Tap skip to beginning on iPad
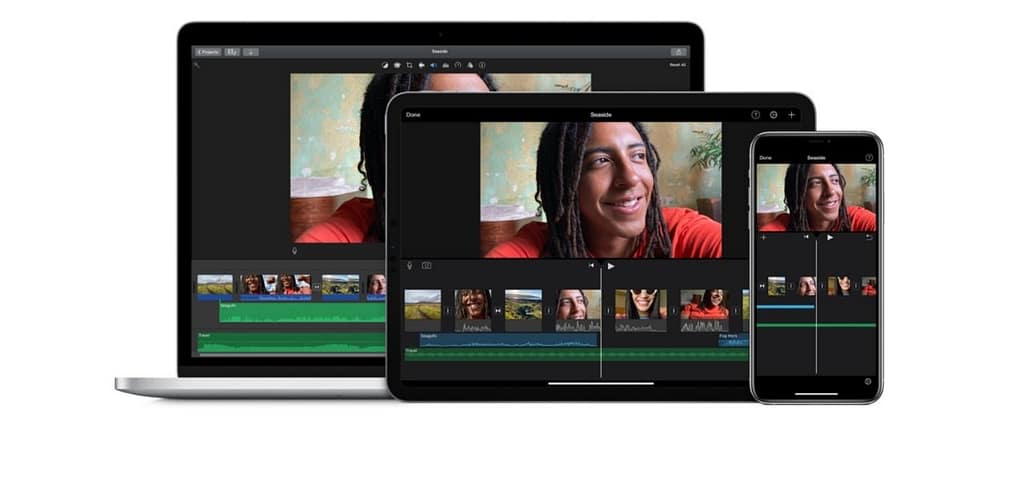 (591, 266)
